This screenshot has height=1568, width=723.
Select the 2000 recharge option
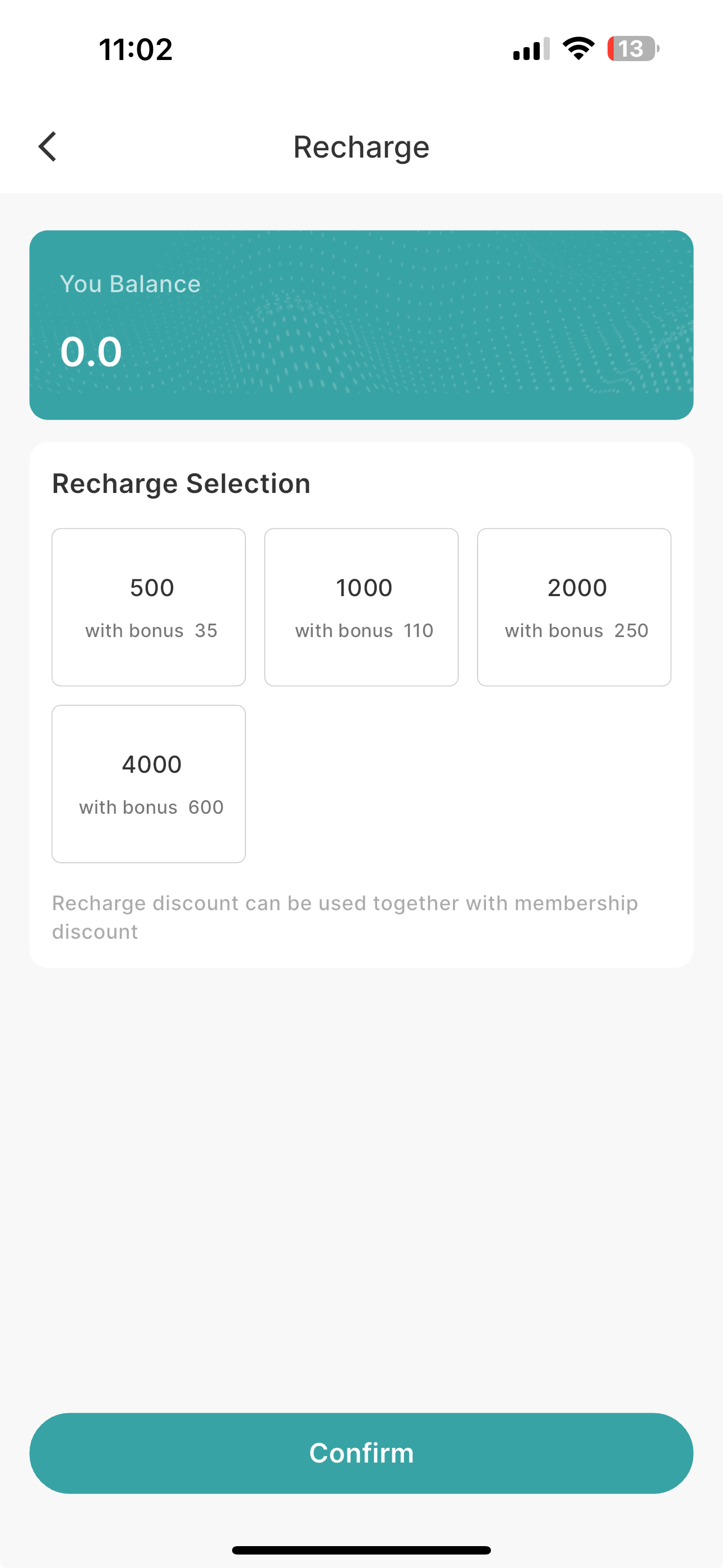[574, 607]
